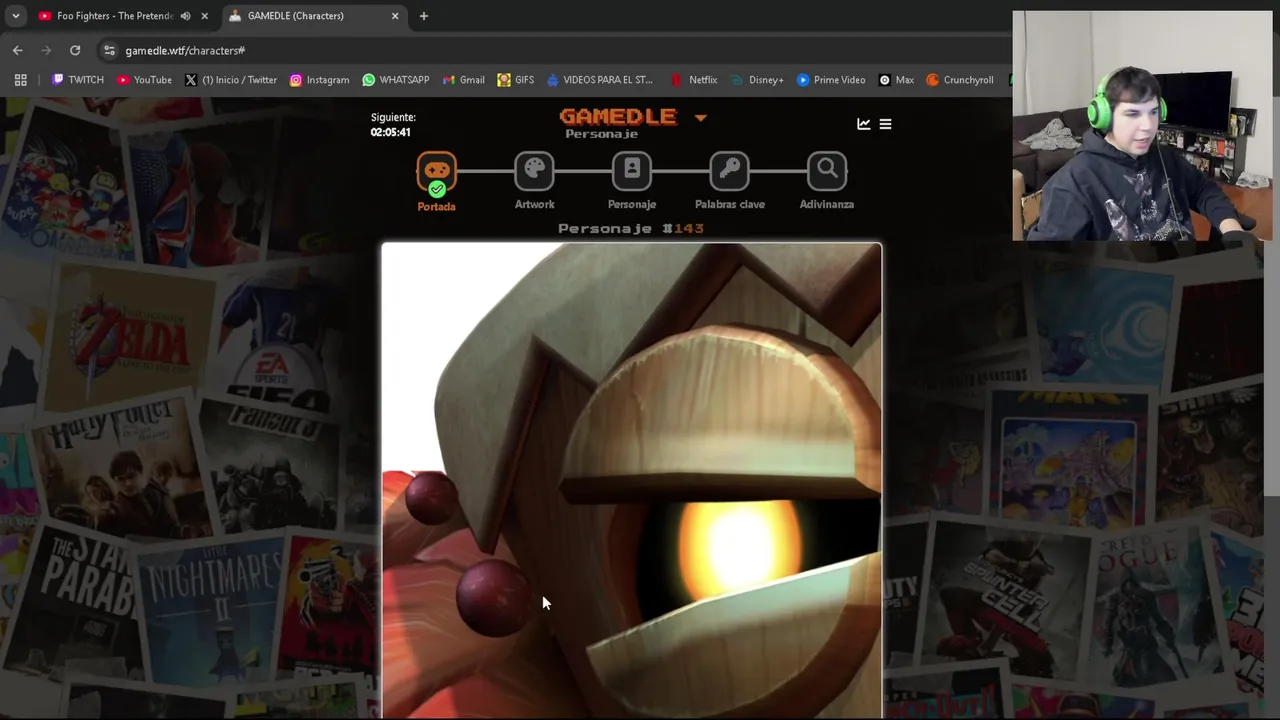Open the statistics chart icon
The width and height of the screenshot is (1280, 720).
coord(864,124)
